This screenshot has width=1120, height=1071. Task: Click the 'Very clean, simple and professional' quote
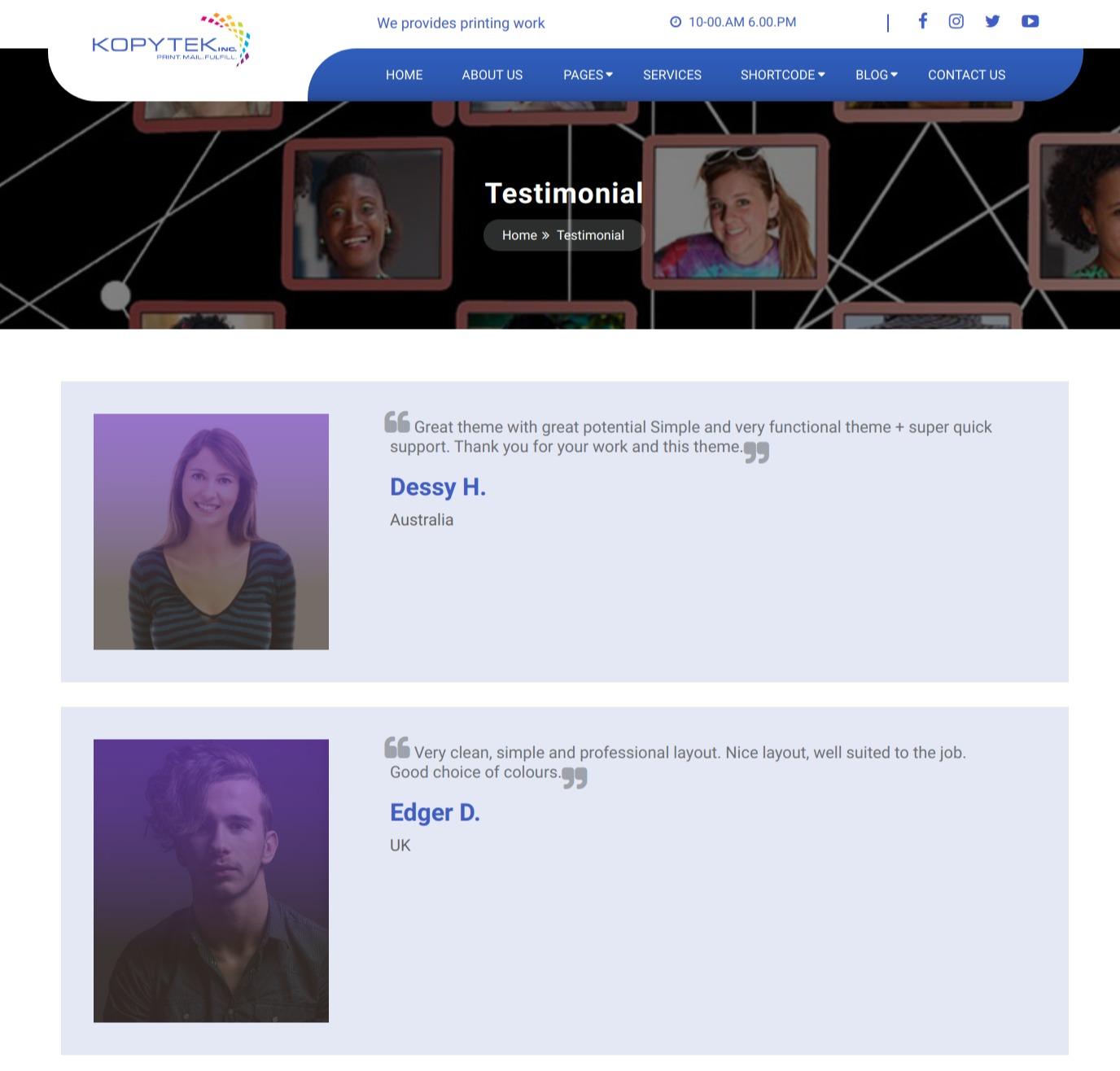pos(678,763)
